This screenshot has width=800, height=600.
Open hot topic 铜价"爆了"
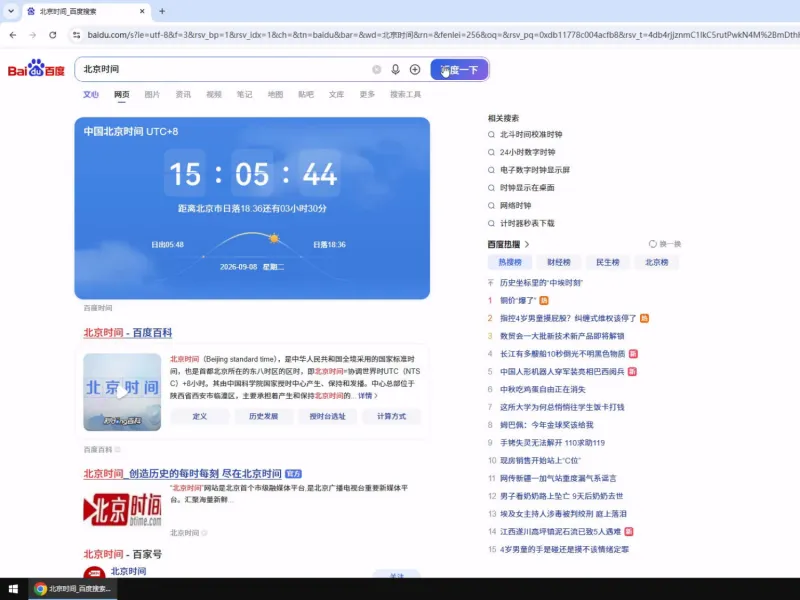pos(518,301)
